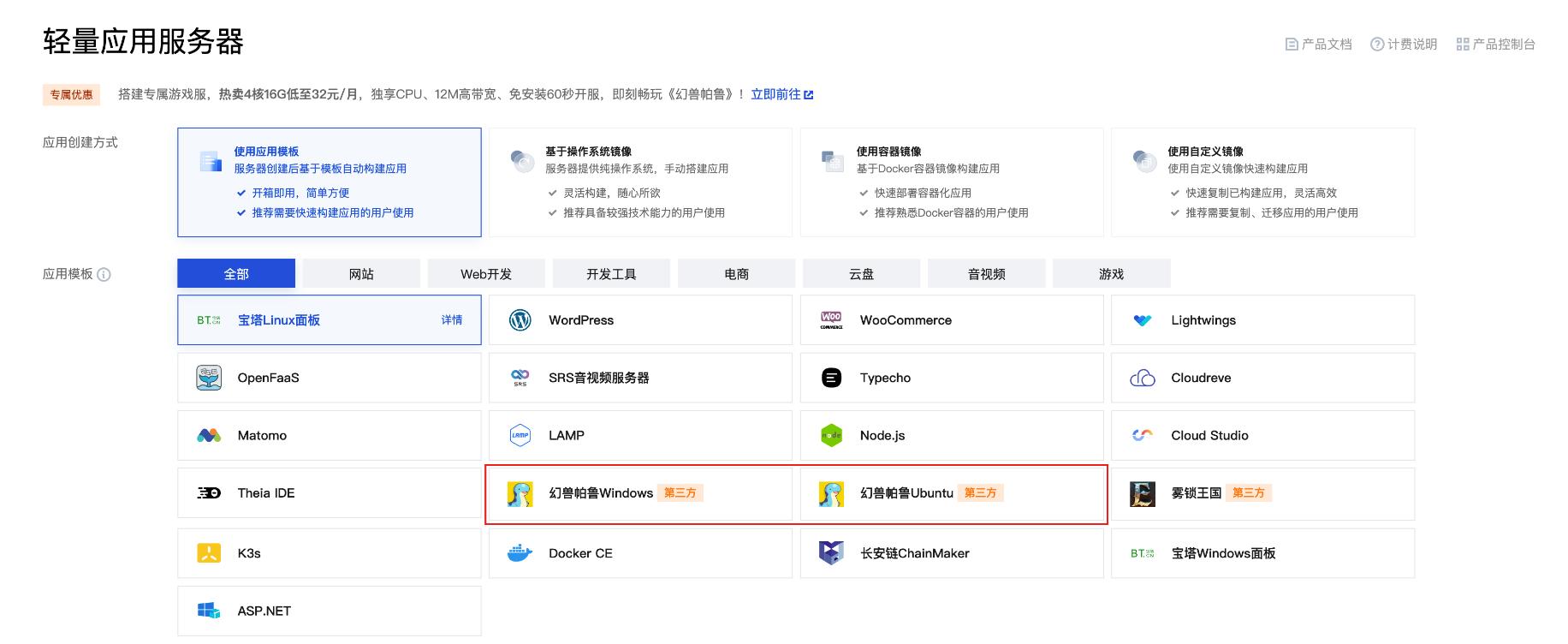Filter templates by 音视频 tab
This screenshot has width=1568, height=644.
(x=987, y=274)
